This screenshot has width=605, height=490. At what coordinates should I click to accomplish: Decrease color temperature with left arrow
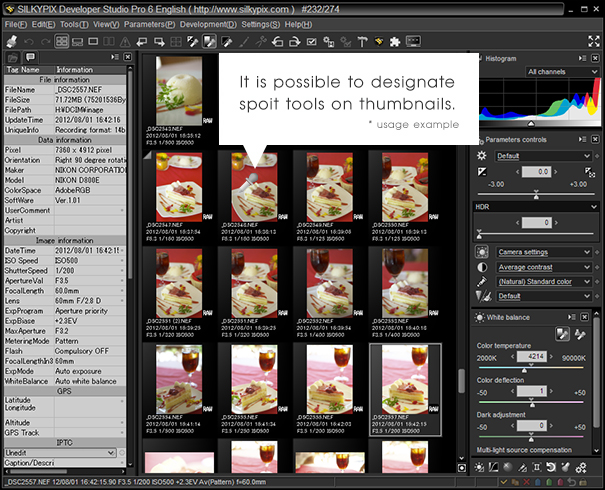[x=512, y=357]
